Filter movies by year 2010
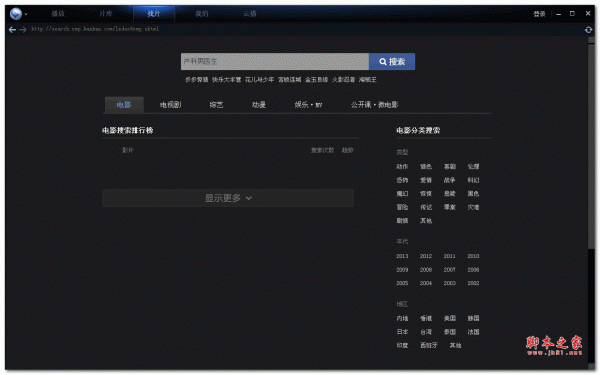The height and width of the screenshot is (375, 600). [x=473, y=256]
